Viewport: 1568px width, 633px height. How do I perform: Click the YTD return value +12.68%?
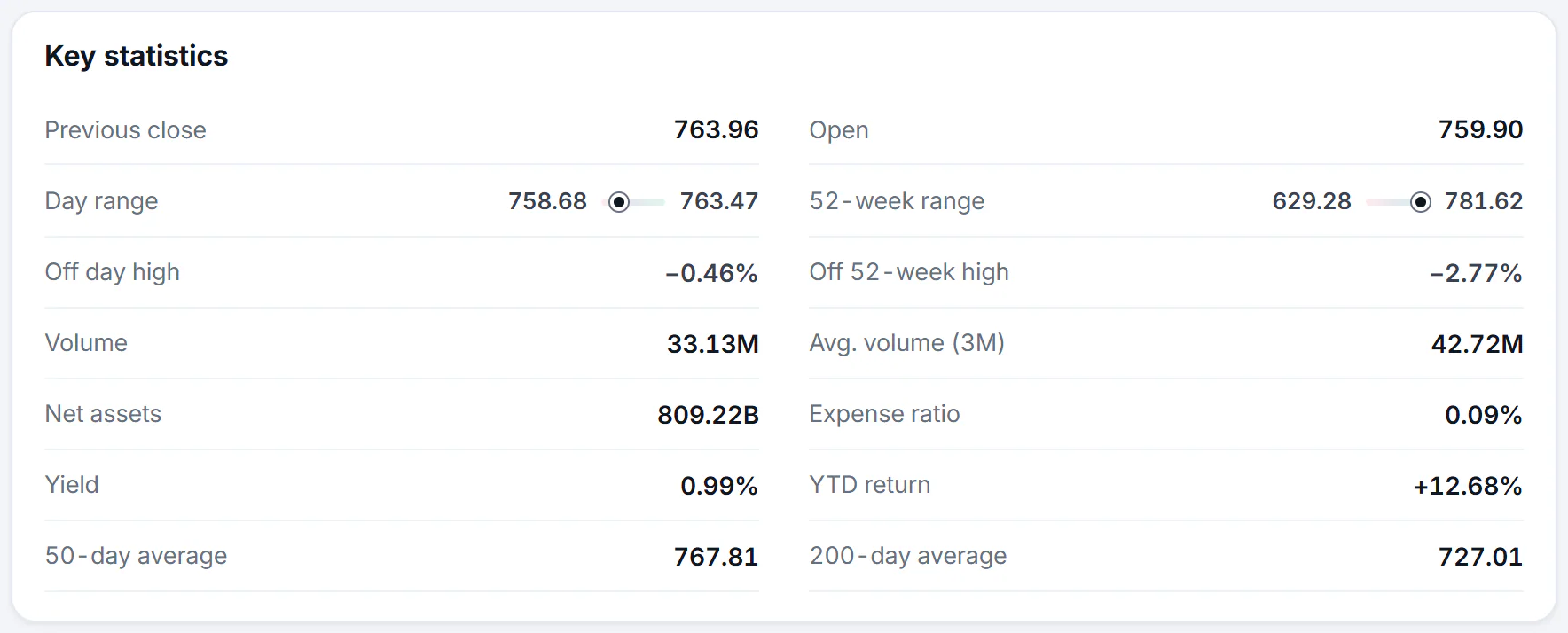click(1469, 485)
